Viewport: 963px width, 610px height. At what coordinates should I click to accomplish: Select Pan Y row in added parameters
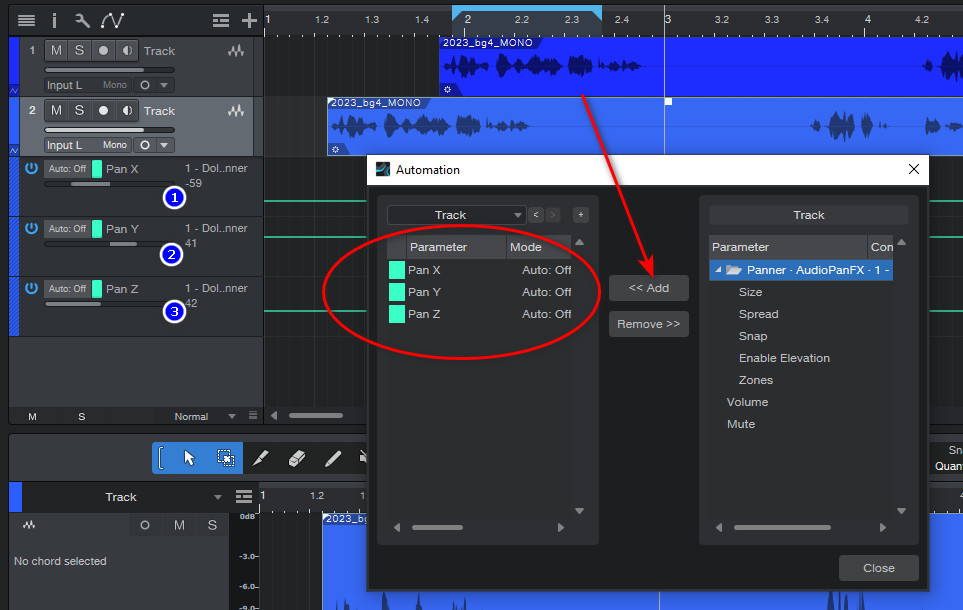pyautogui.click(x=480, y=292)
